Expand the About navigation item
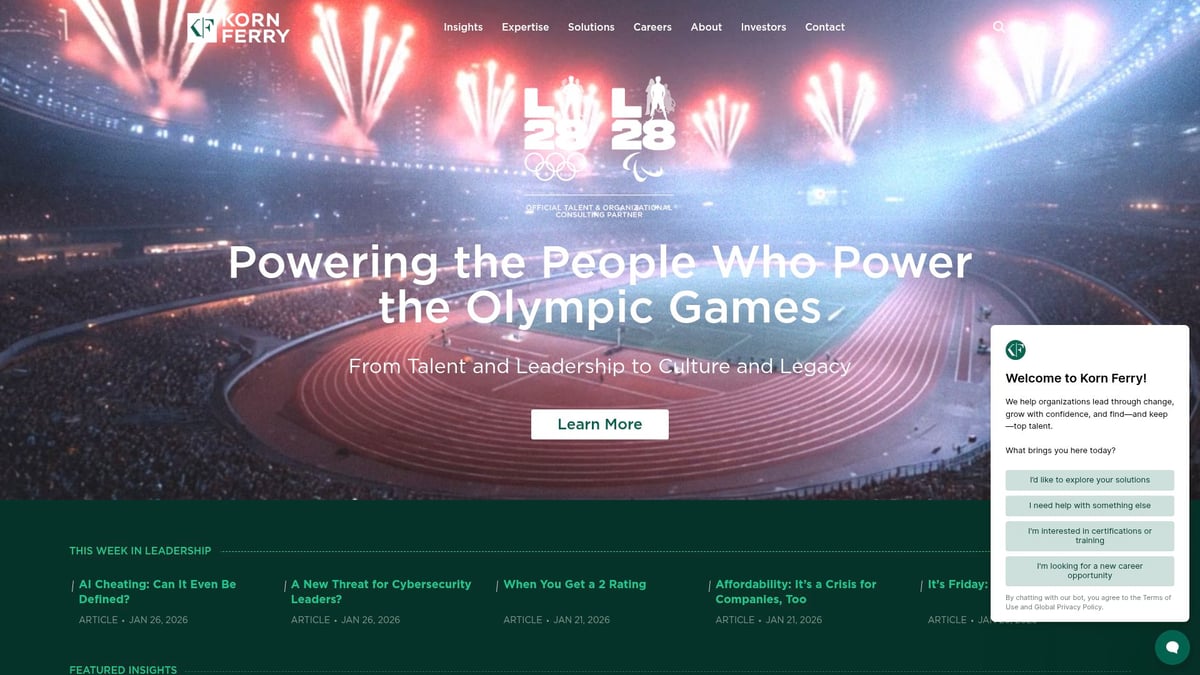The image size is (1200, 675). 706,27
